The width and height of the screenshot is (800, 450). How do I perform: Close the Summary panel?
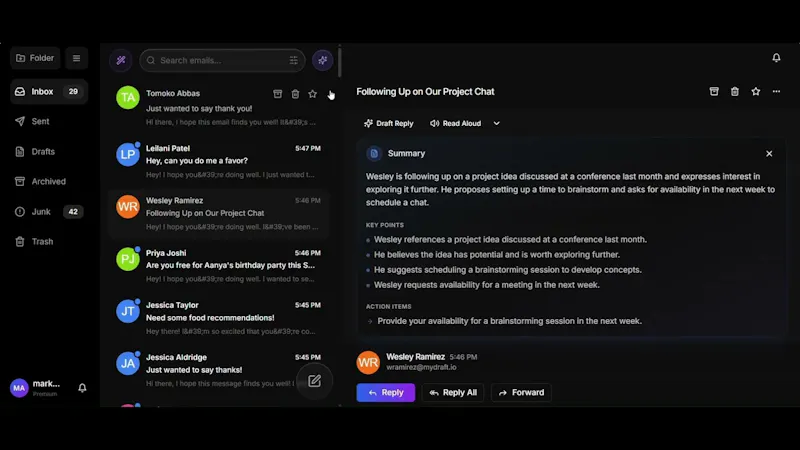769,154
